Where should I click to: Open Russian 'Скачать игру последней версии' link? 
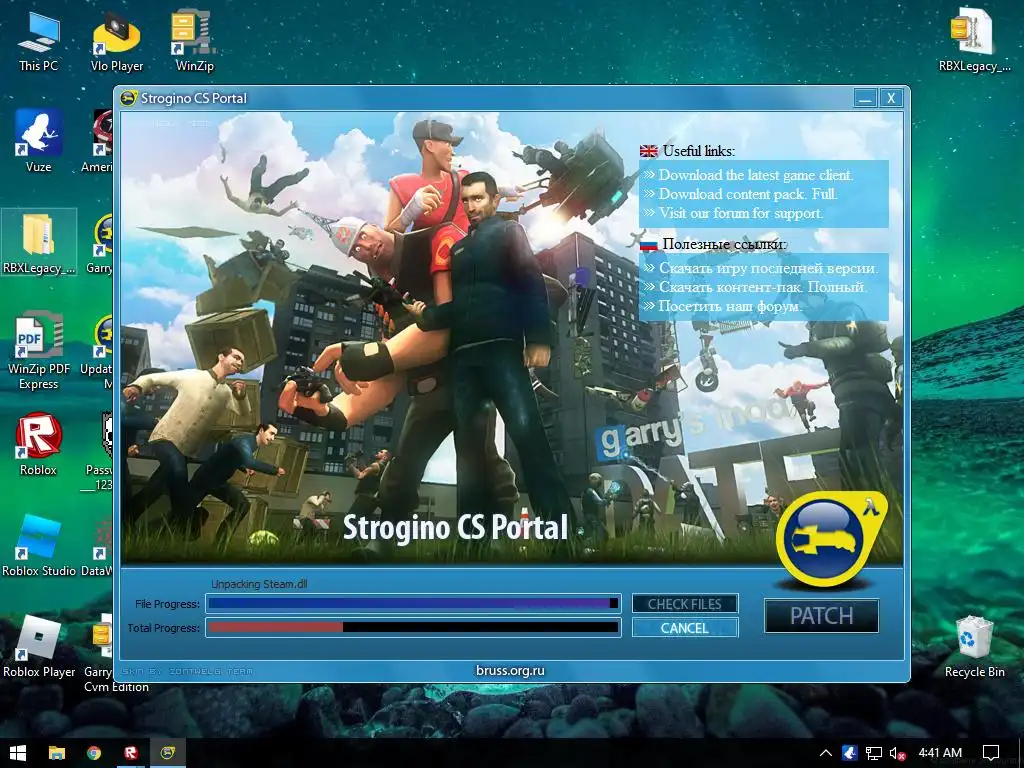pyautogui.click(x=768, y=268)
